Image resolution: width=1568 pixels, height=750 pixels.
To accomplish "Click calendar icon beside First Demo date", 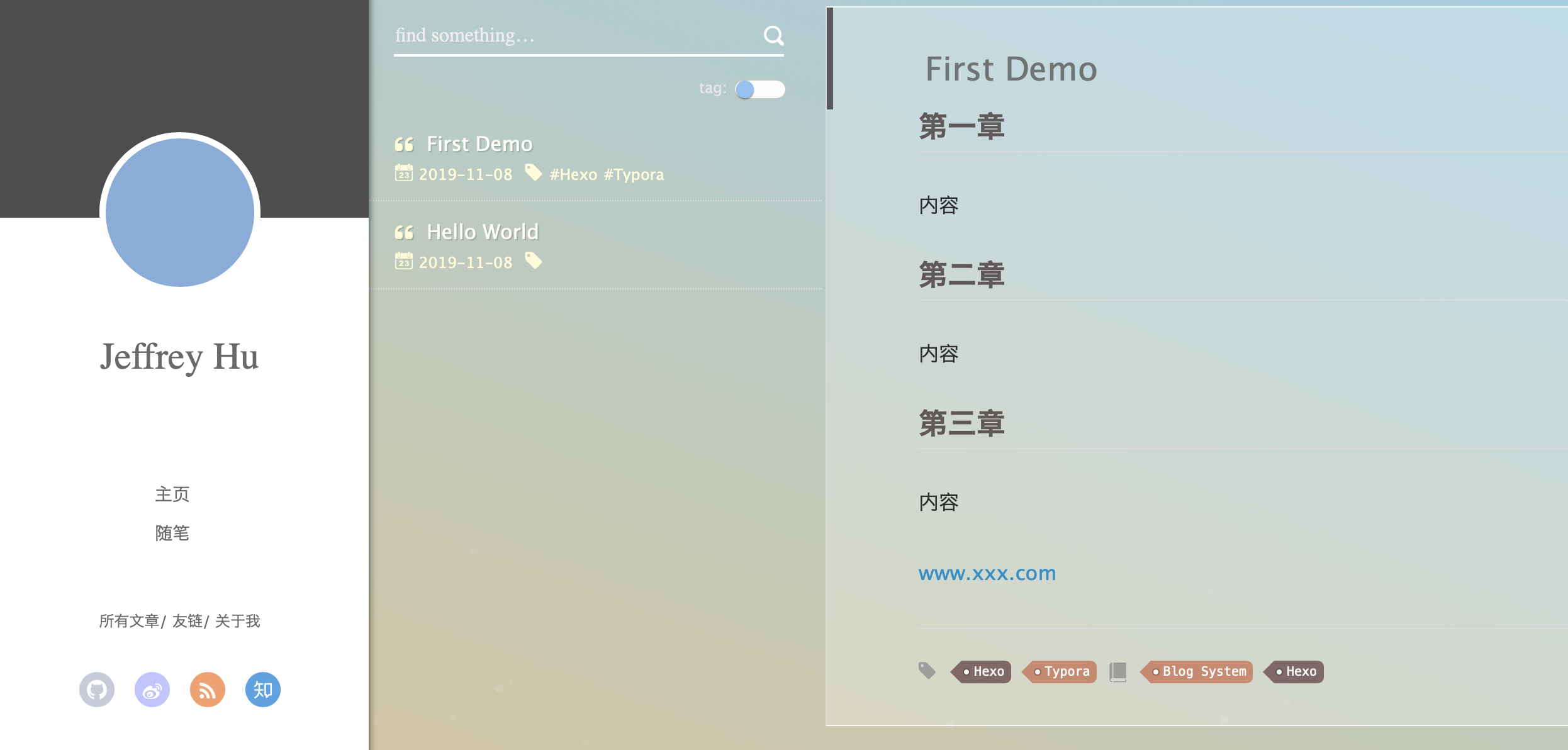I will [403, 173].
